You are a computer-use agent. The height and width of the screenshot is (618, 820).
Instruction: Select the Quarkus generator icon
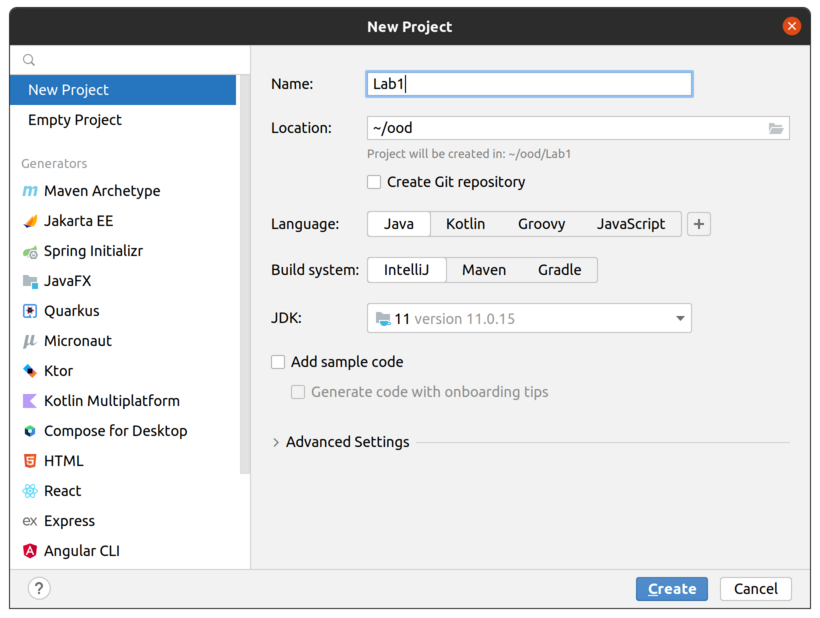tap(30, 311)
